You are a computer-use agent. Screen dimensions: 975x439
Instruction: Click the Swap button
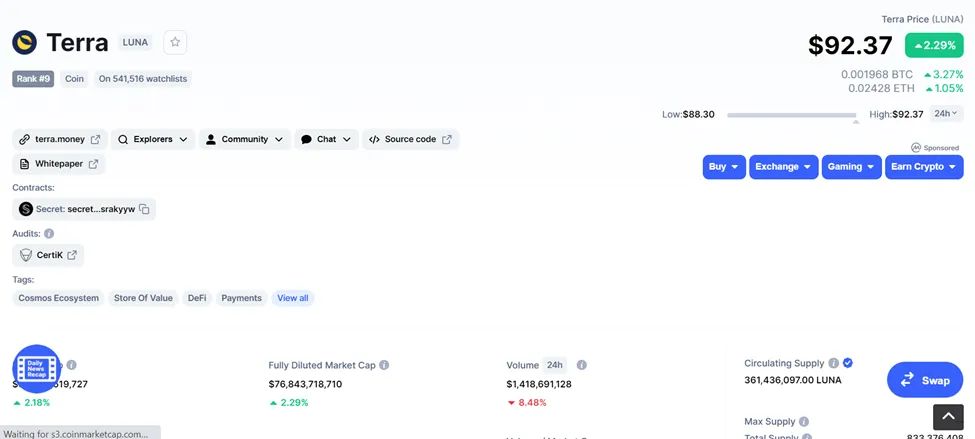925,380
